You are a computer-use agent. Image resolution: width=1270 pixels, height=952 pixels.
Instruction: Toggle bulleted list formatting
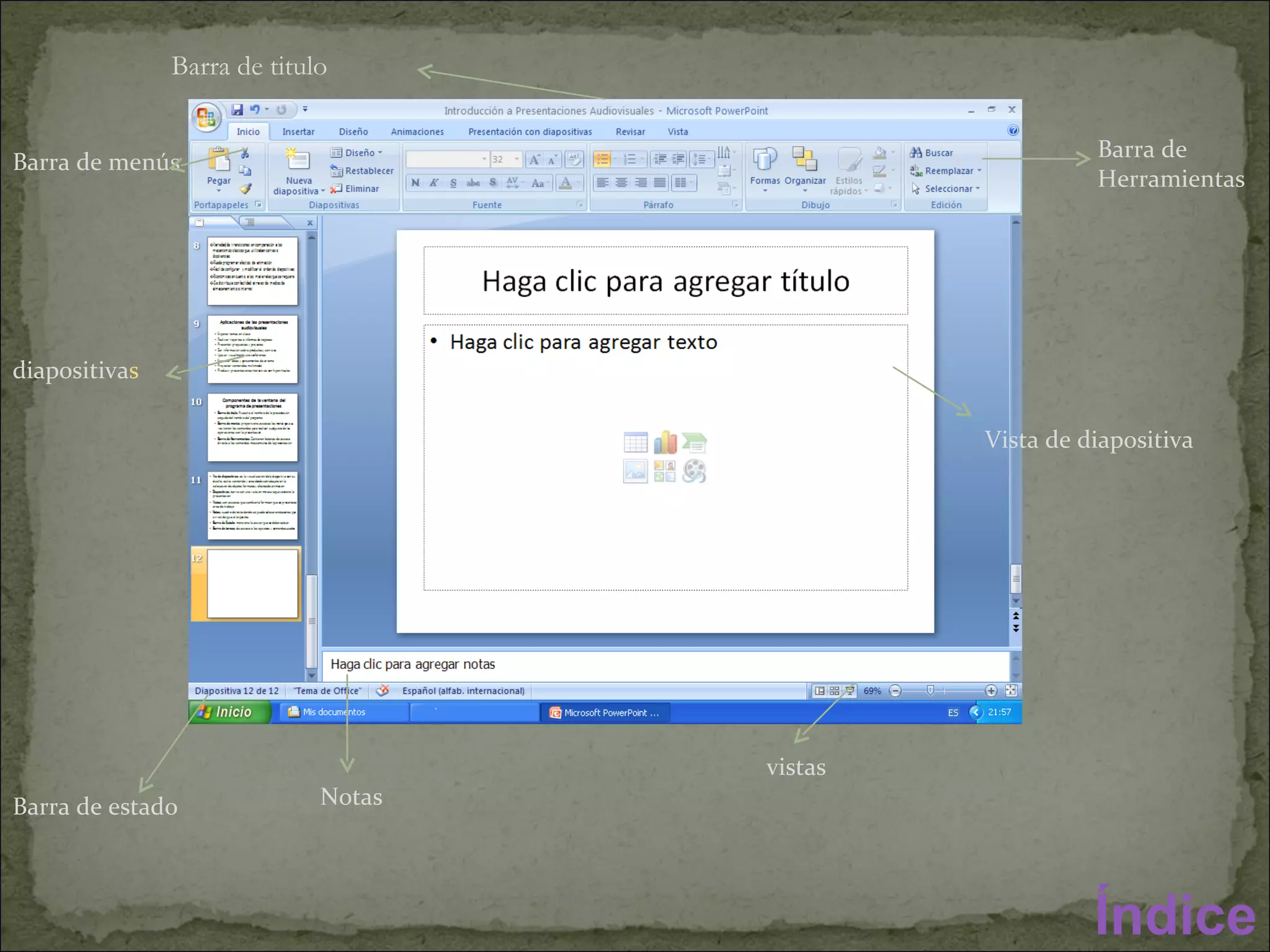tap(602, 159)
